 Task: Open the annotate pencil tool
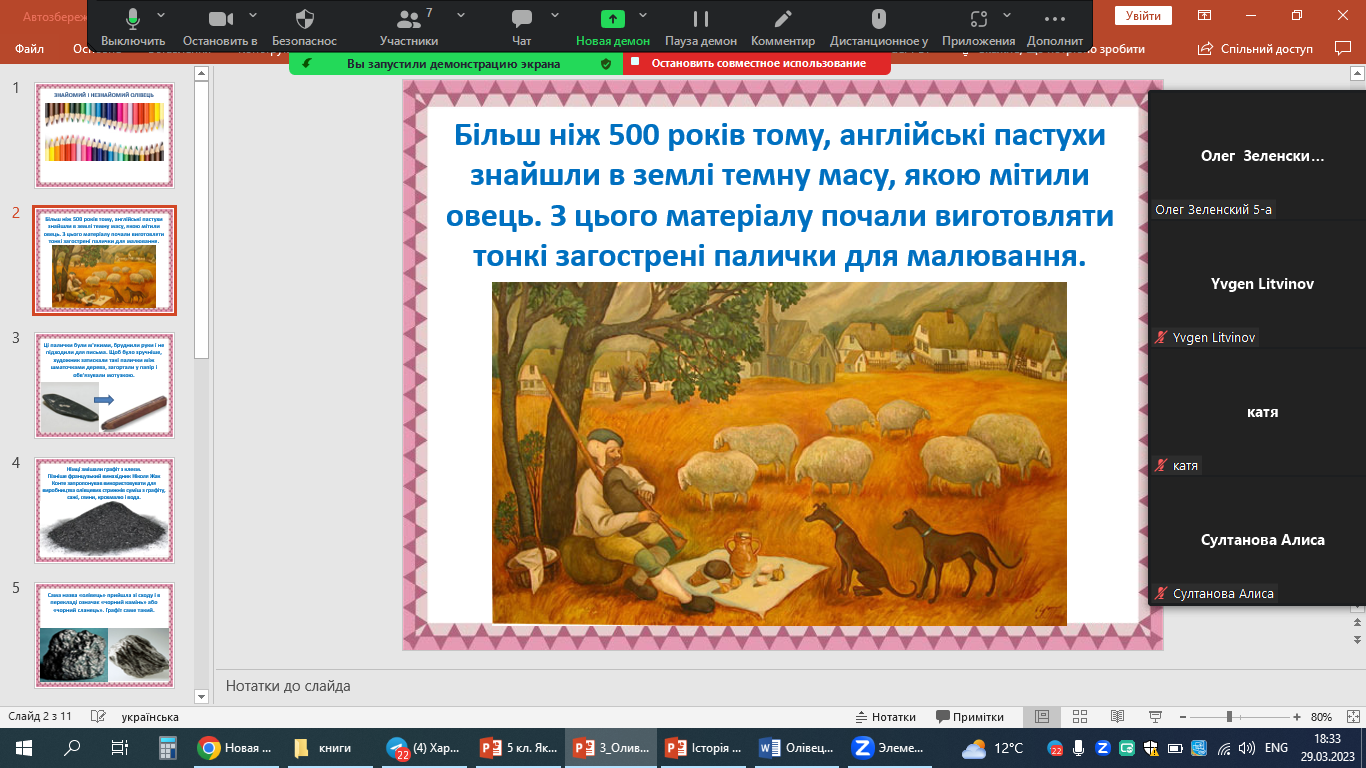(x=783, y=26)
